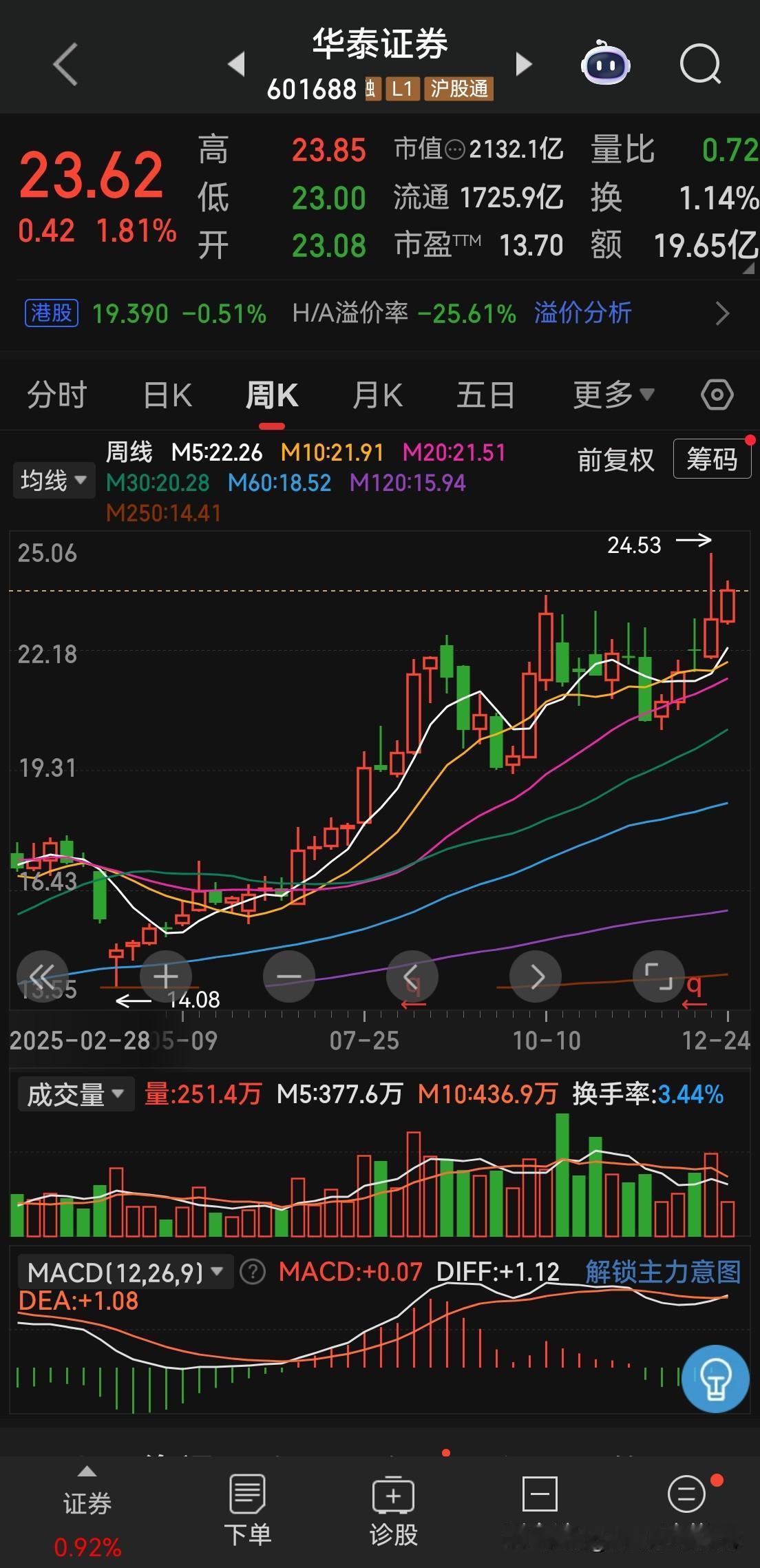760x1568 pixels.
Task: Tap the 沪股通 badge
Action: click(x=459, y=89)
